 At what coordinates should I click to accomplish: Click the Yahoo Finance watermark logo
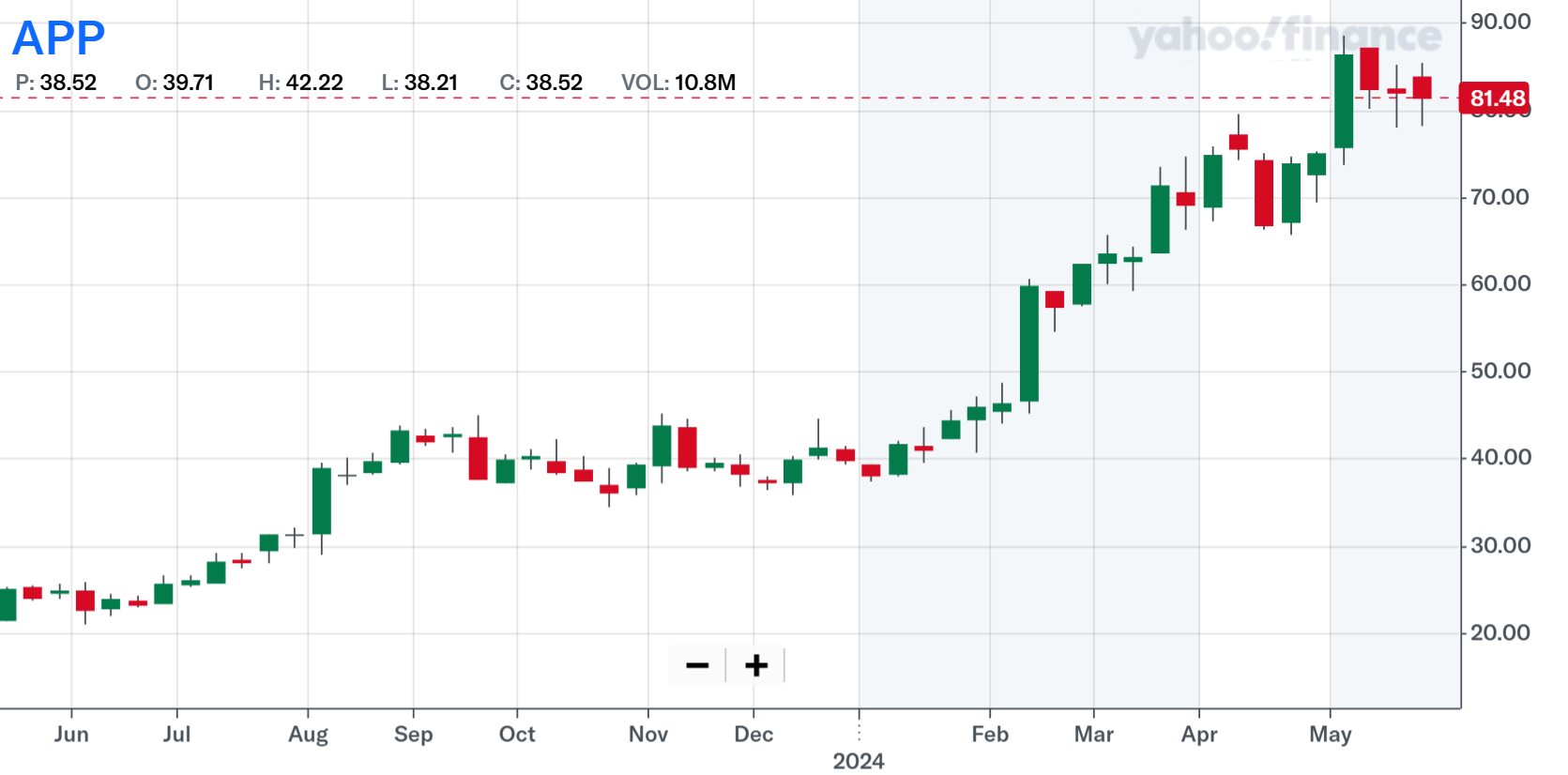point(1284,38)
